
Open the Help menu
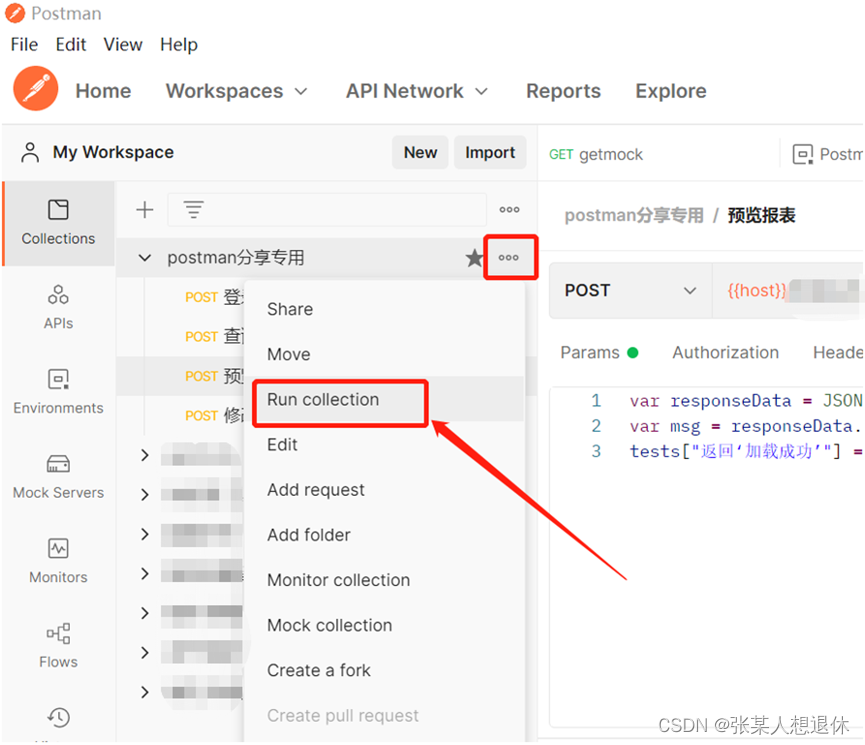(179, 44)
